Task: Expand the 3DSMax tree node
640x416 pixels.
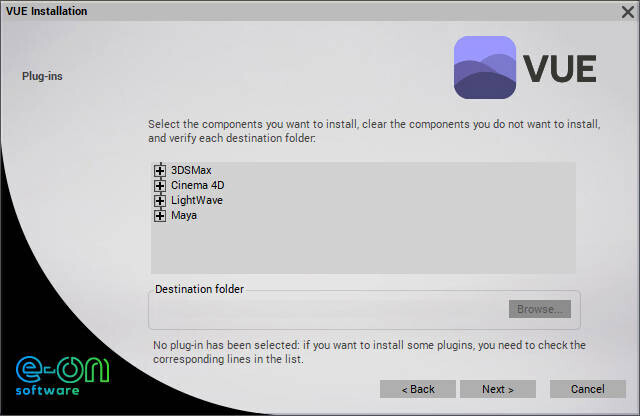Action: [x=159, y=171]
